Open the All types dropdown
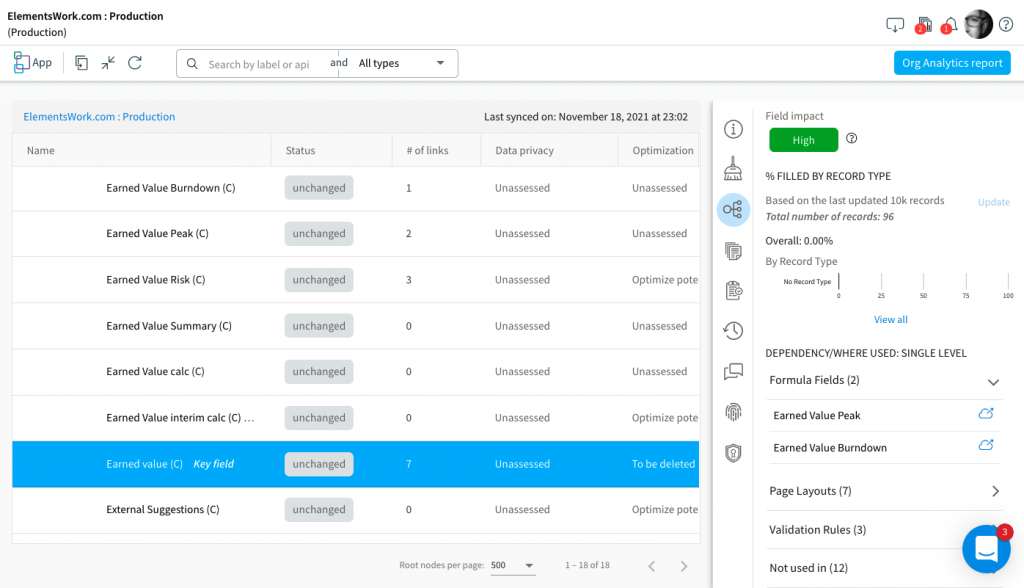Viewport: 1024px width, 588px height. (x=402, y=64)
